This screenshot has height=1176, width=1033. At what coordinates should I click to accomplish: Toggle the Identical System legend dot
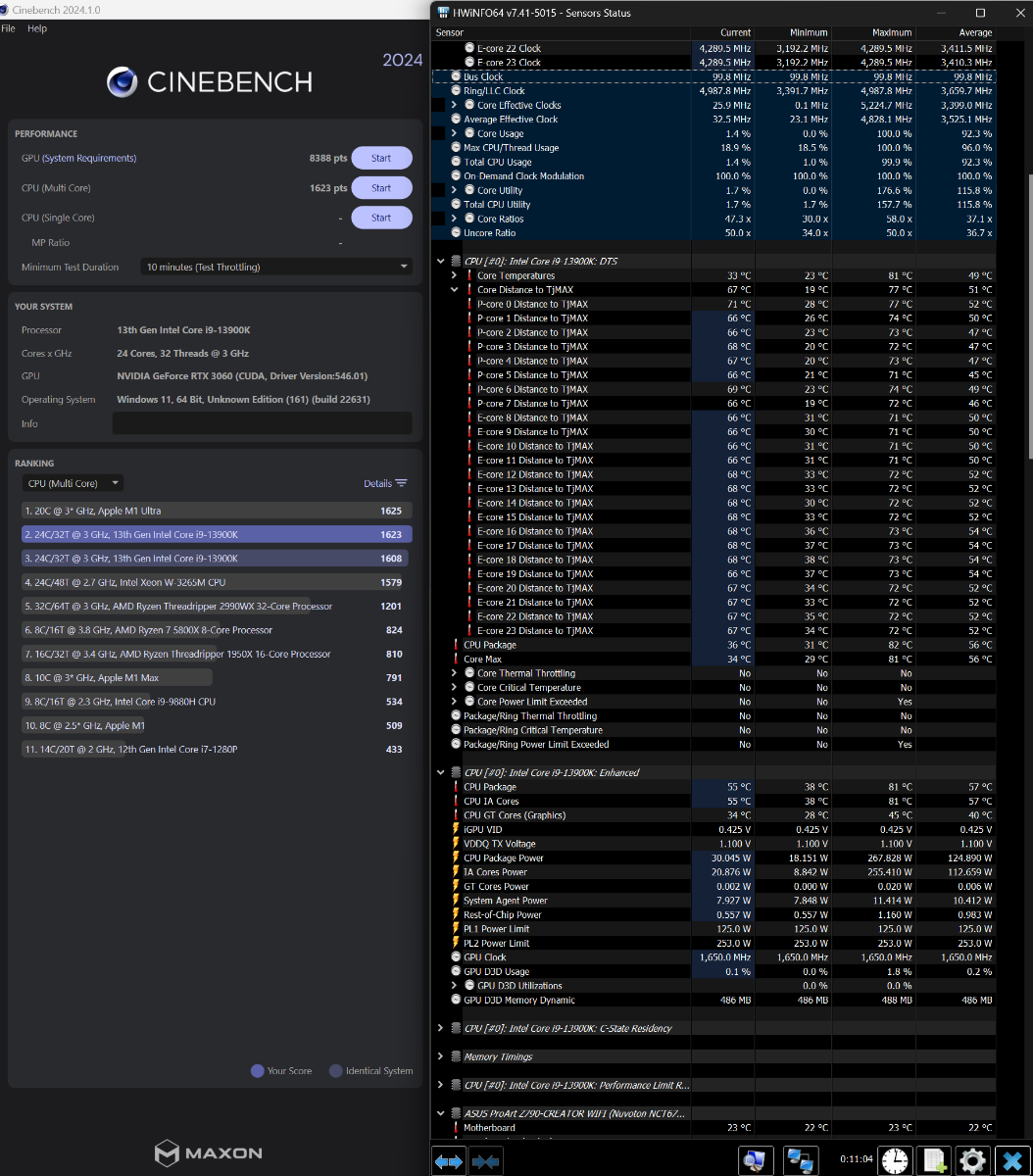click(x=336, y=1071)
